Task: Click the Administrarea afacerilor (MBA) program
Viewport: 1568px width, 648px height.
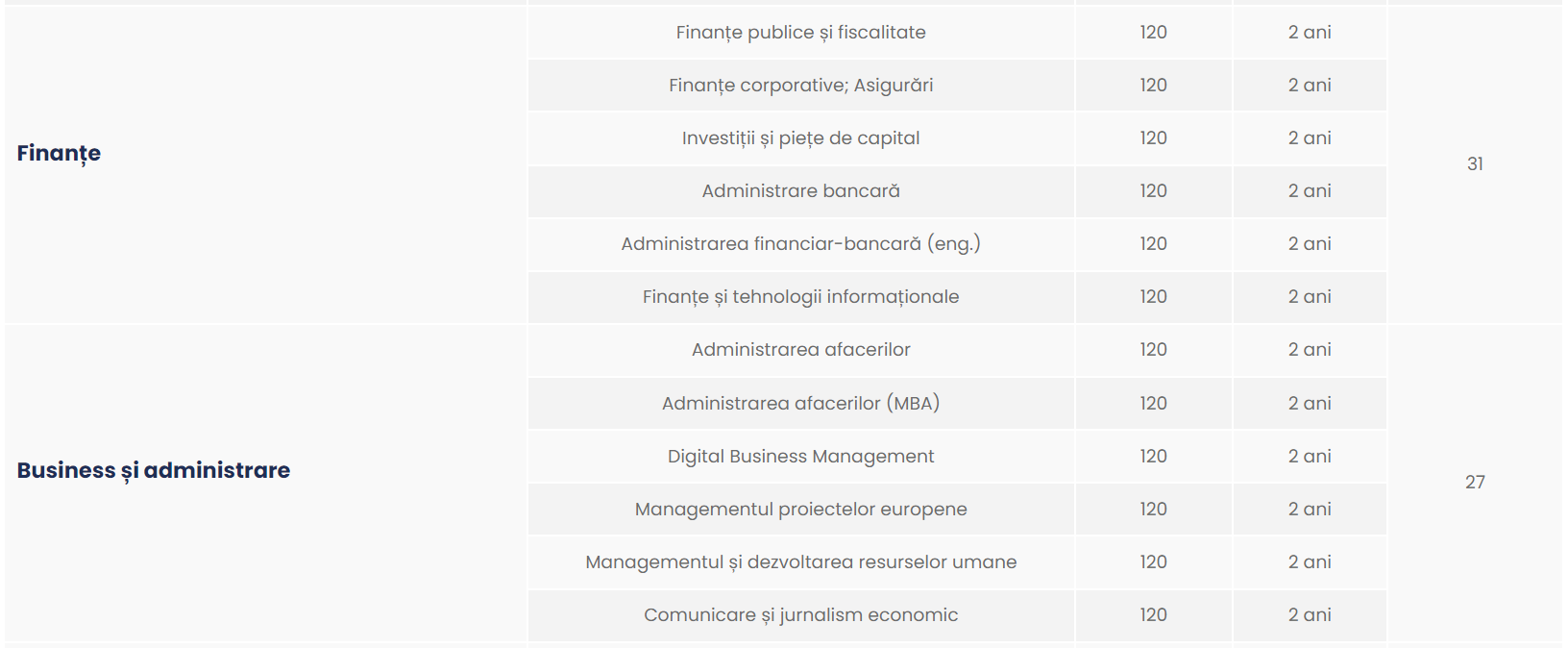Action: pos(800,403)
